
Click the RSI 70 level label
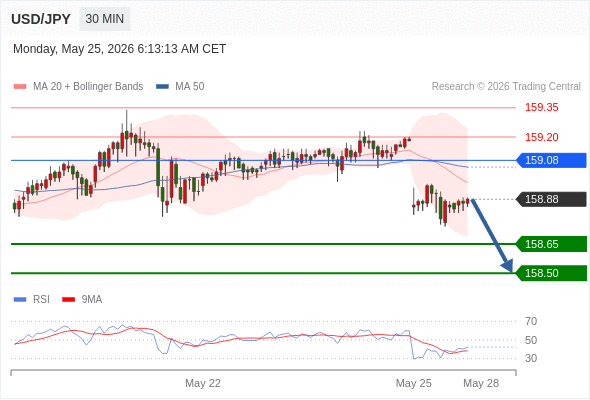pos(531,321)
